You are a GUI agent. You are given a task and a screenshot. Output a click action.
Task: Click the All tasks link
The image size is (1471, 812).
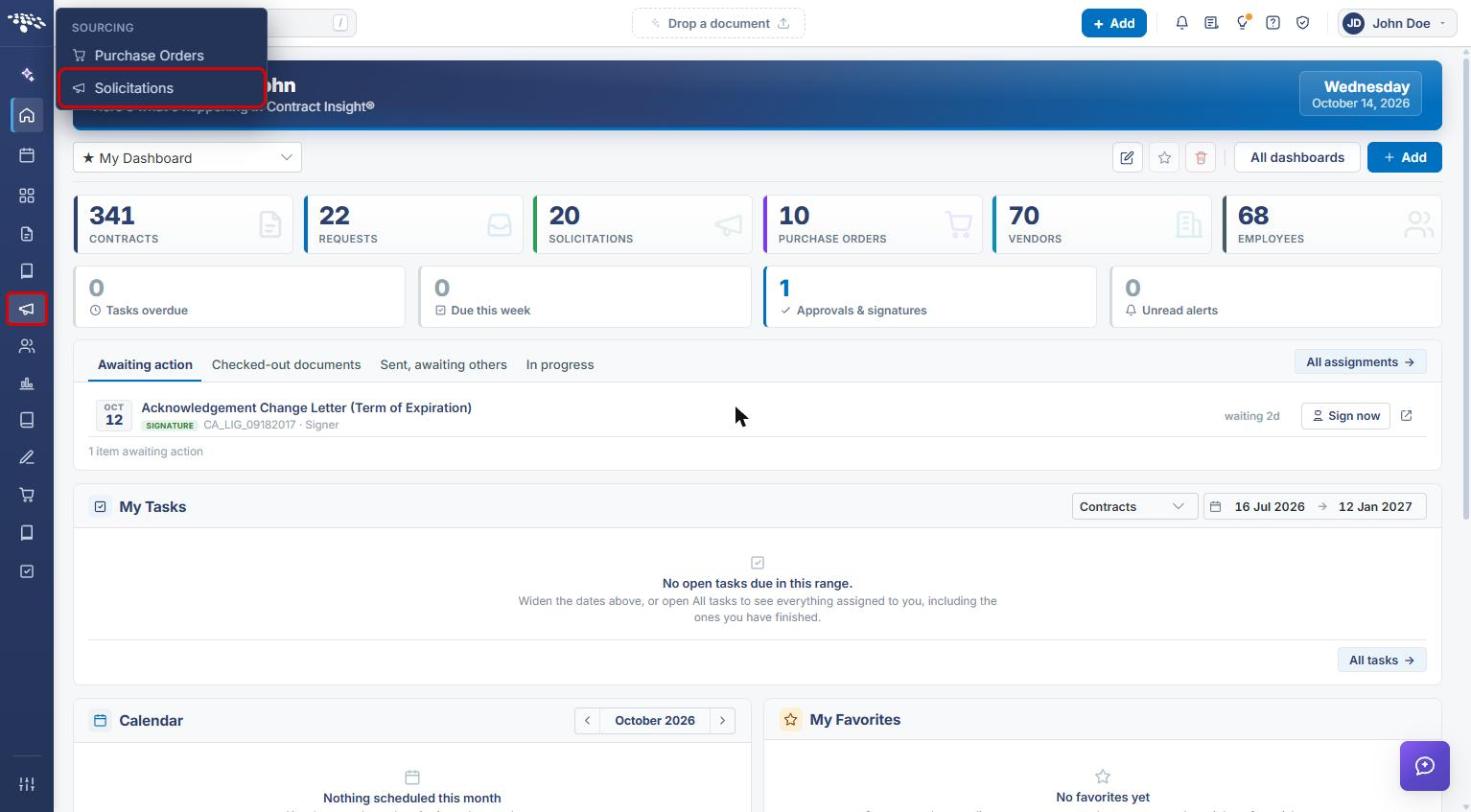[x=1382, y=660]
